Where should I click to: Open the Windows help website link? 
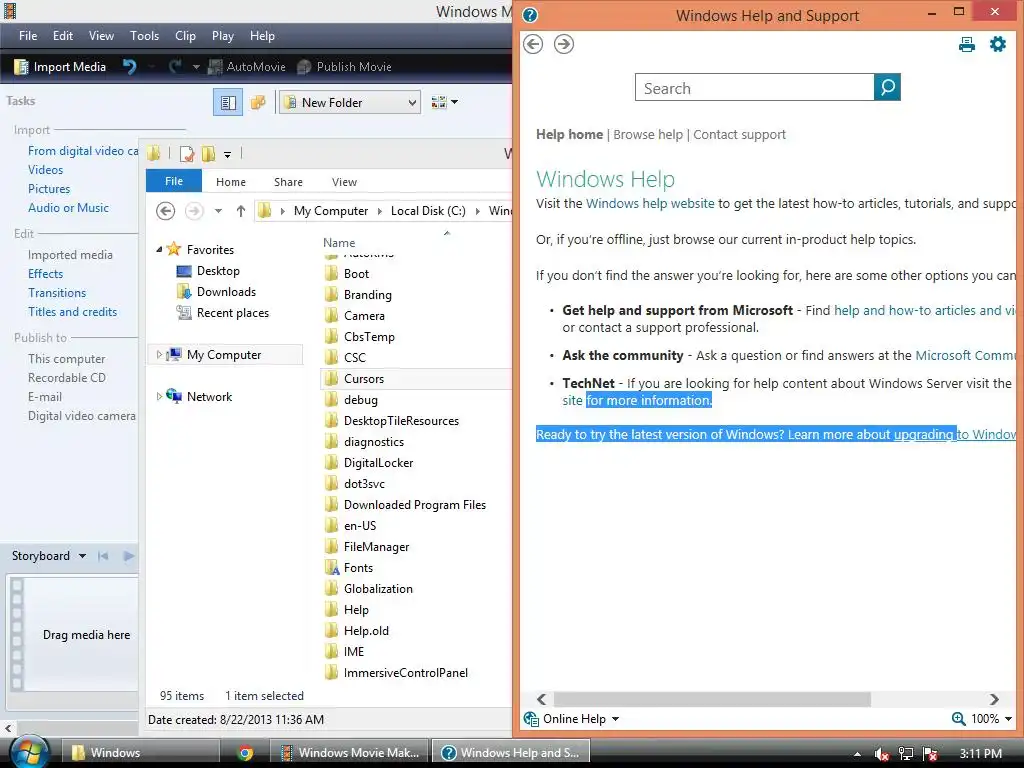pos(650,204)
